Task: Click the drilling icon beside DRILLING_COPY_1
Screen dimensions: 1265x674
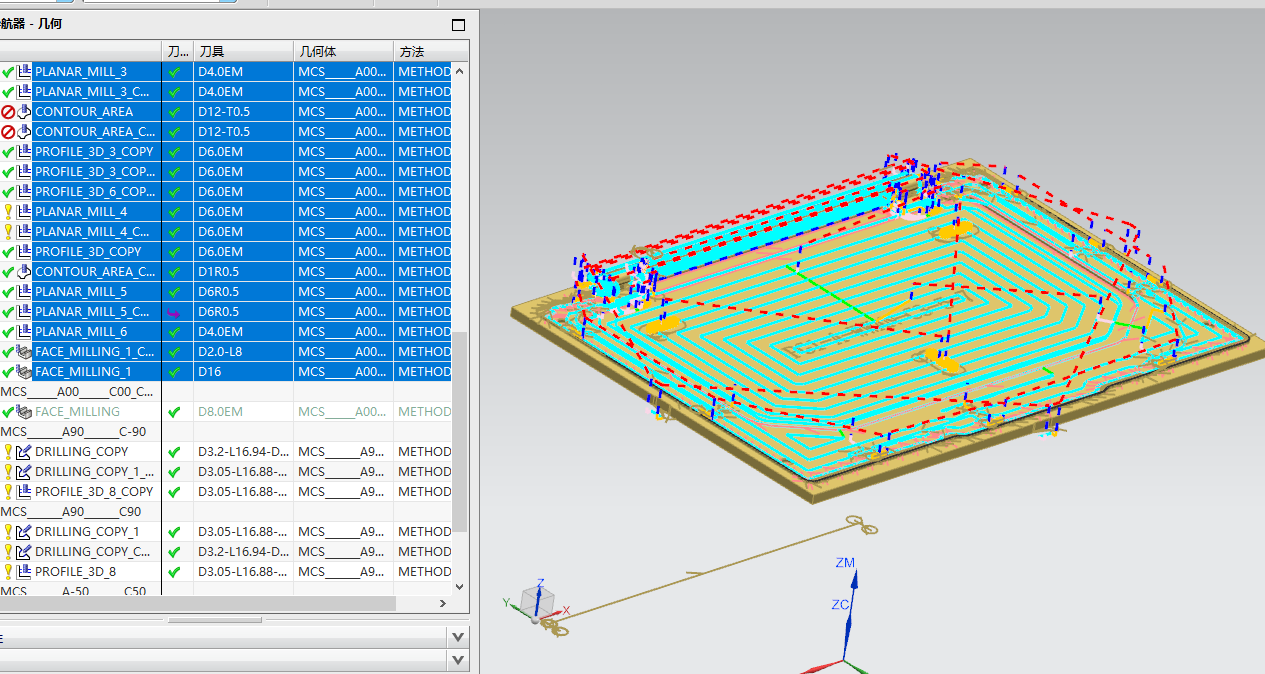Action: [25, 532]
